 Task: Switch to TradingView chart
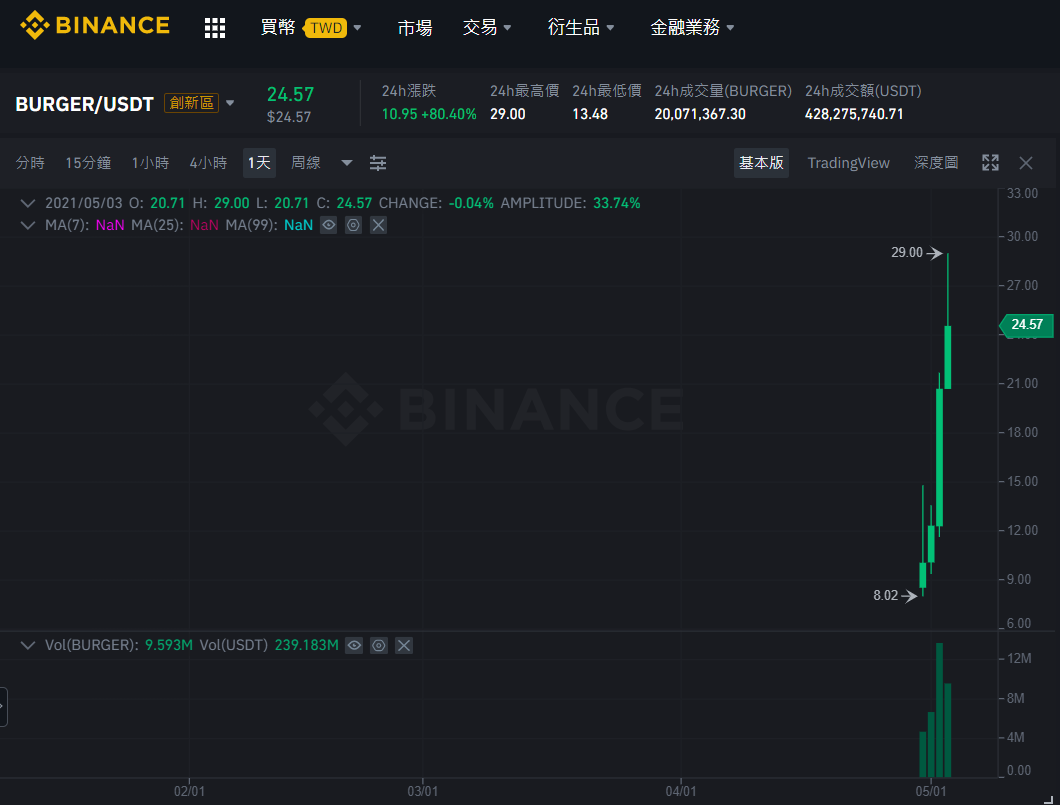click(x=848, y=163)
